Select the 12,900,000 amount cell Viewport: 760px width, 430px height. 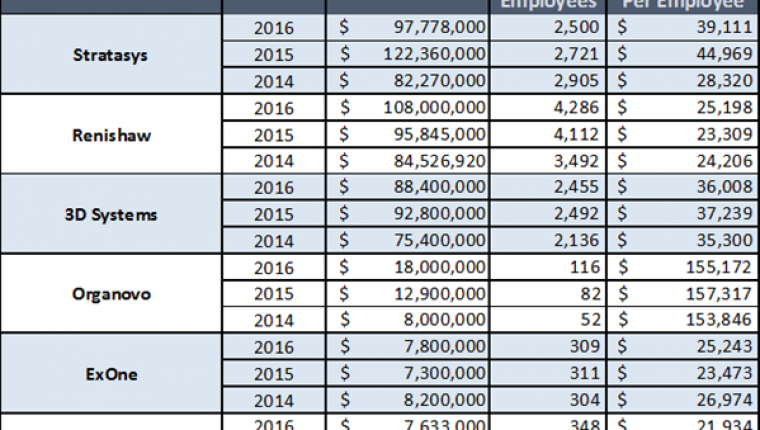pyautogui.click(x=408, y=293)
